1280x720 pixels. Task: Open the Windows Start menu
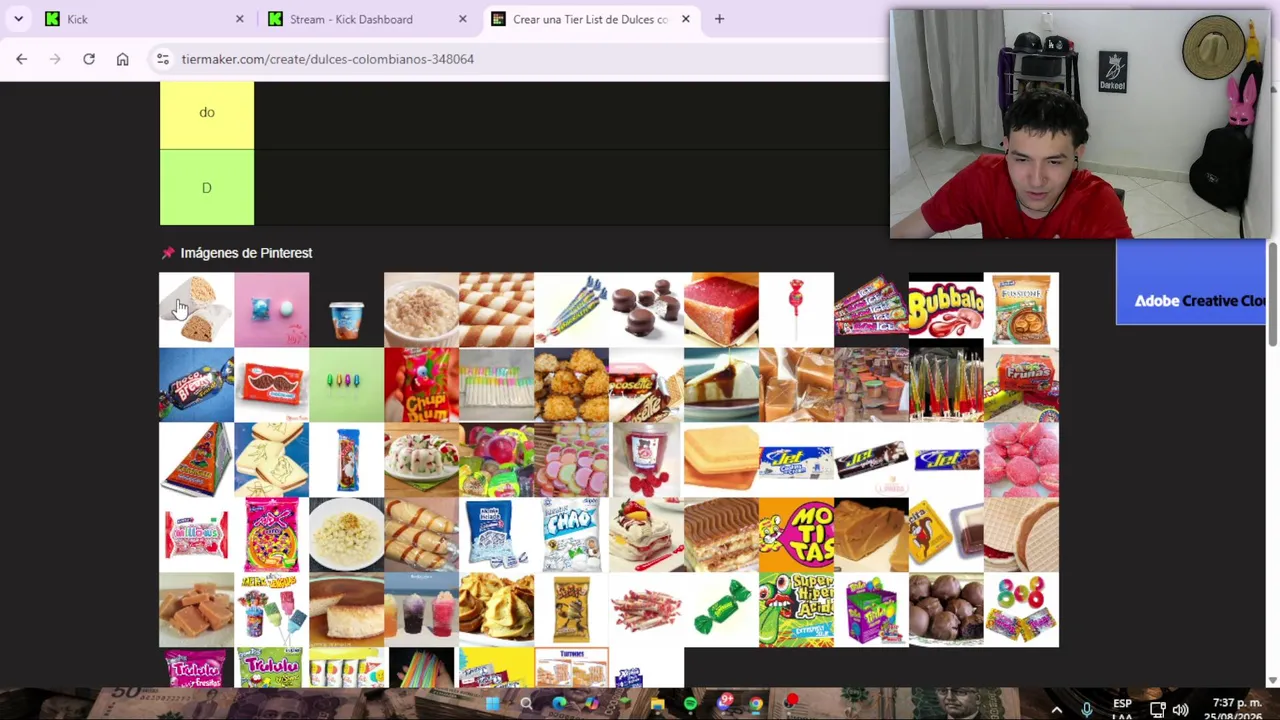click(492, 705)
